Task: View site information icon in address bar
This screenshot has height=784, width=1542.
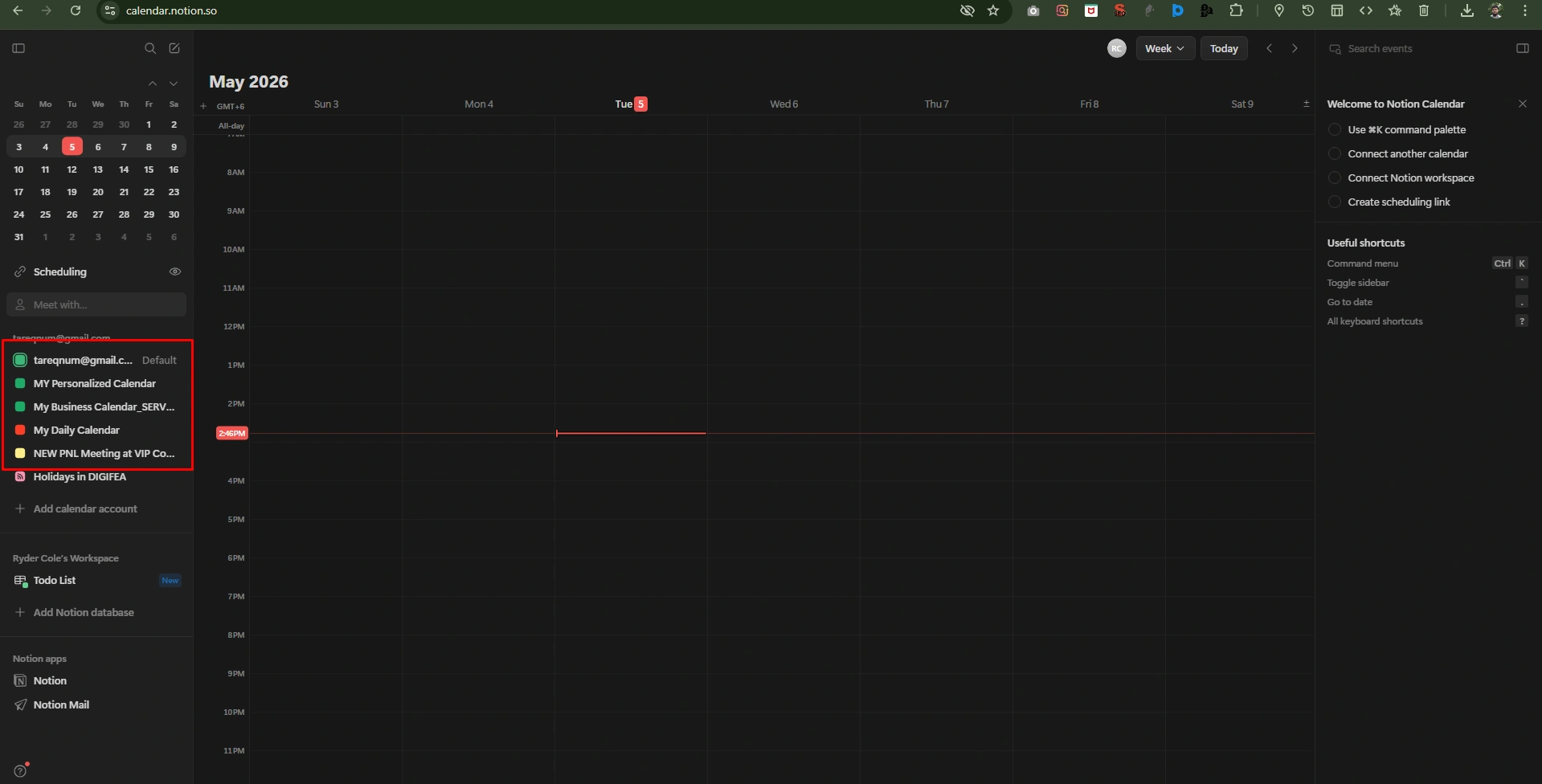Action: (x=110, y=10)
